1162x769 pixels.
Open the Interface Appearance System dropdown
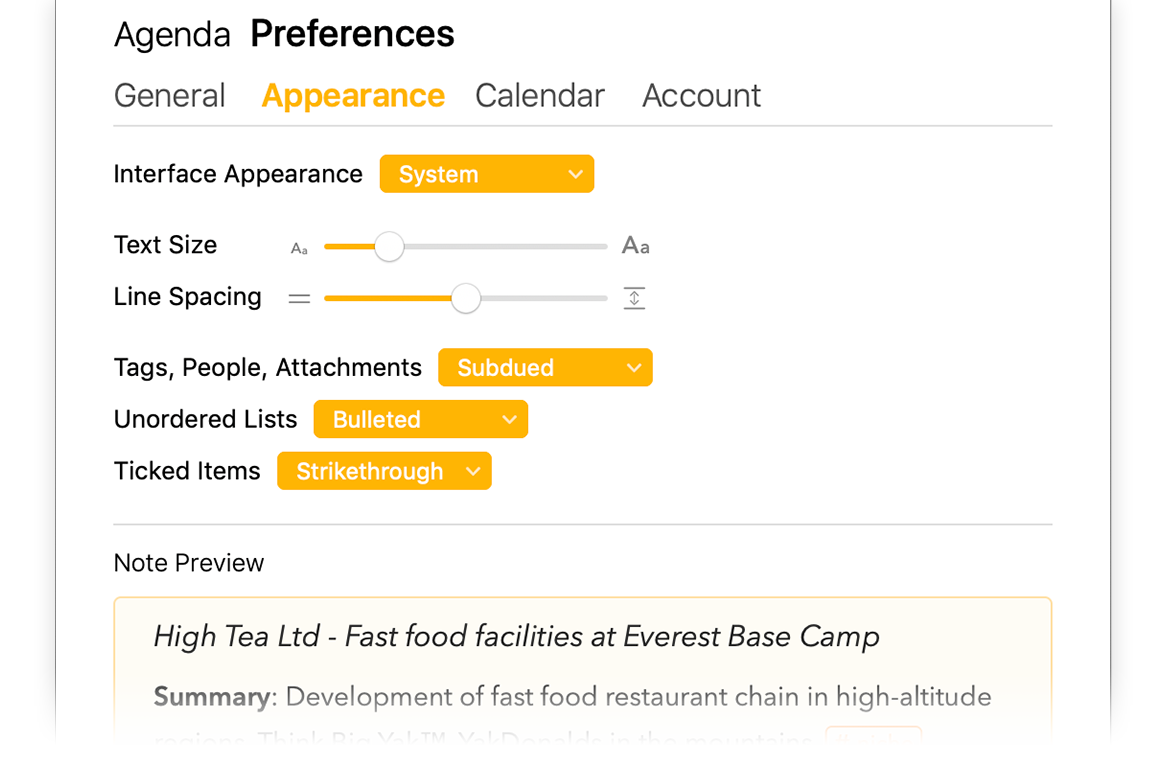click(487, 174)
